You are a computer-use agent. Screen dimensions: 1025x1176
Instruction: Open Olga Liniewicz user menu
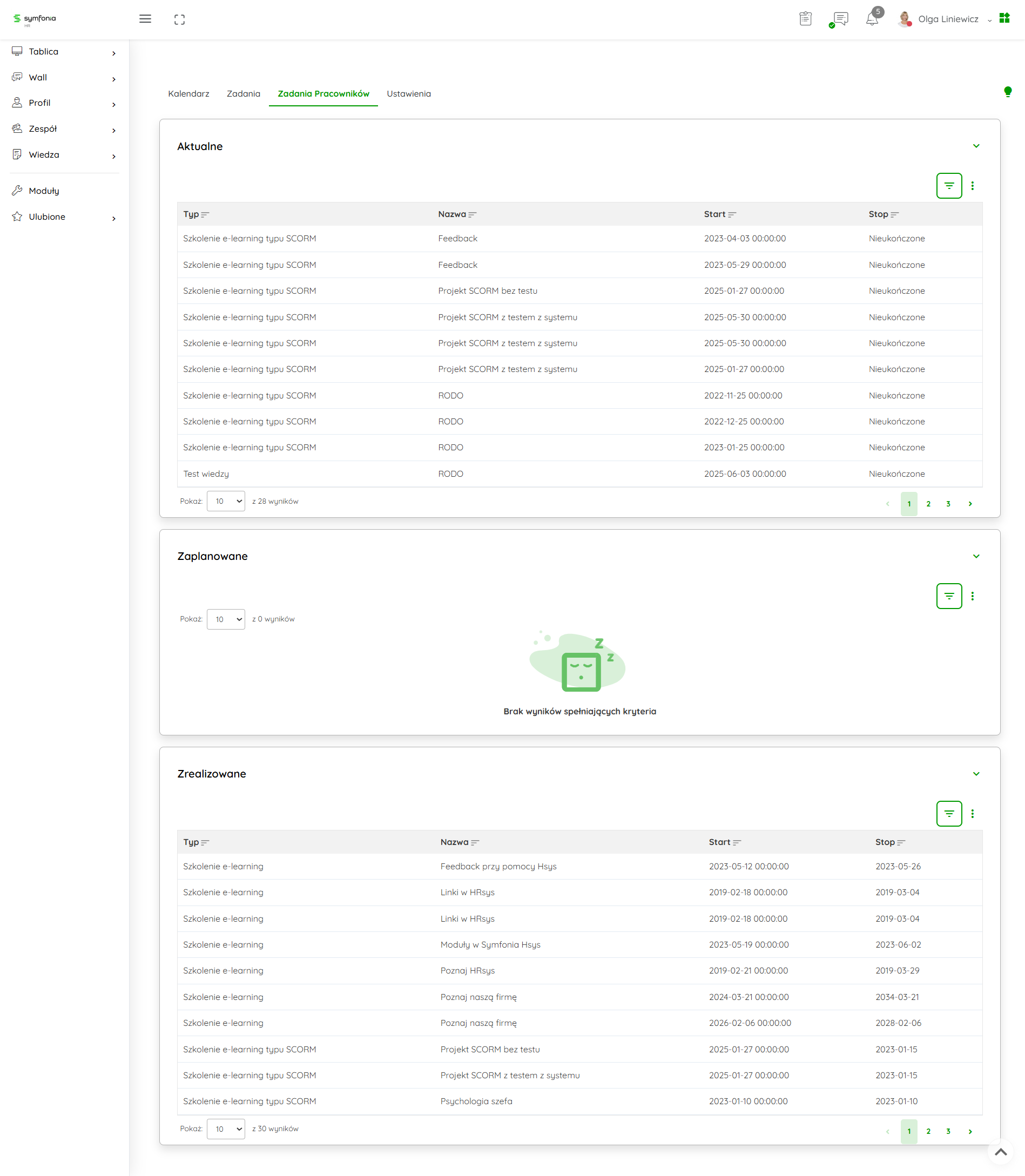tap(948, 19)
